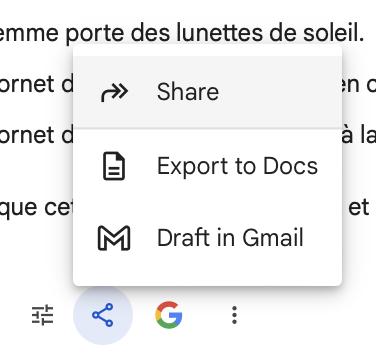Select the Share menu entry label

click(x=188, y=92)
